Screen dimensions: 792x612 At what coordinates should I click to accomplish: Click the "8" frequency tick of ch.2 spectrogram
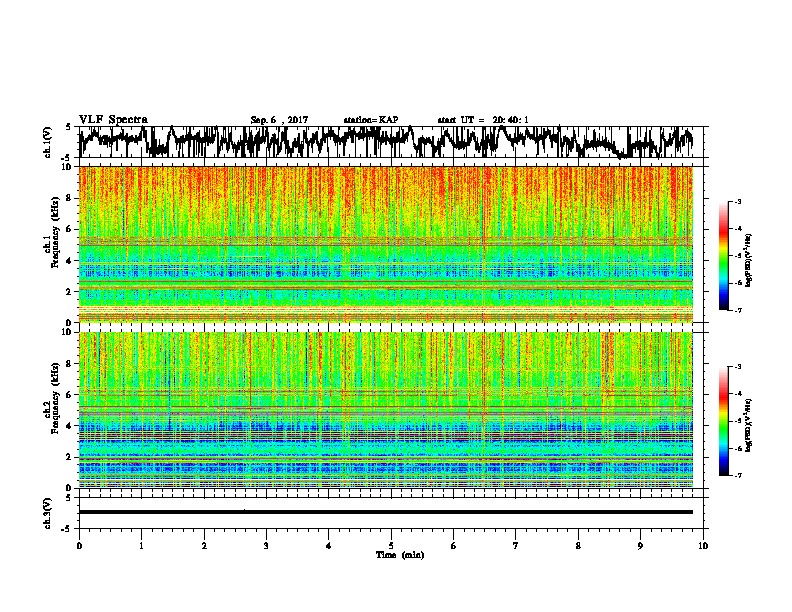click(x=69, y=364)
